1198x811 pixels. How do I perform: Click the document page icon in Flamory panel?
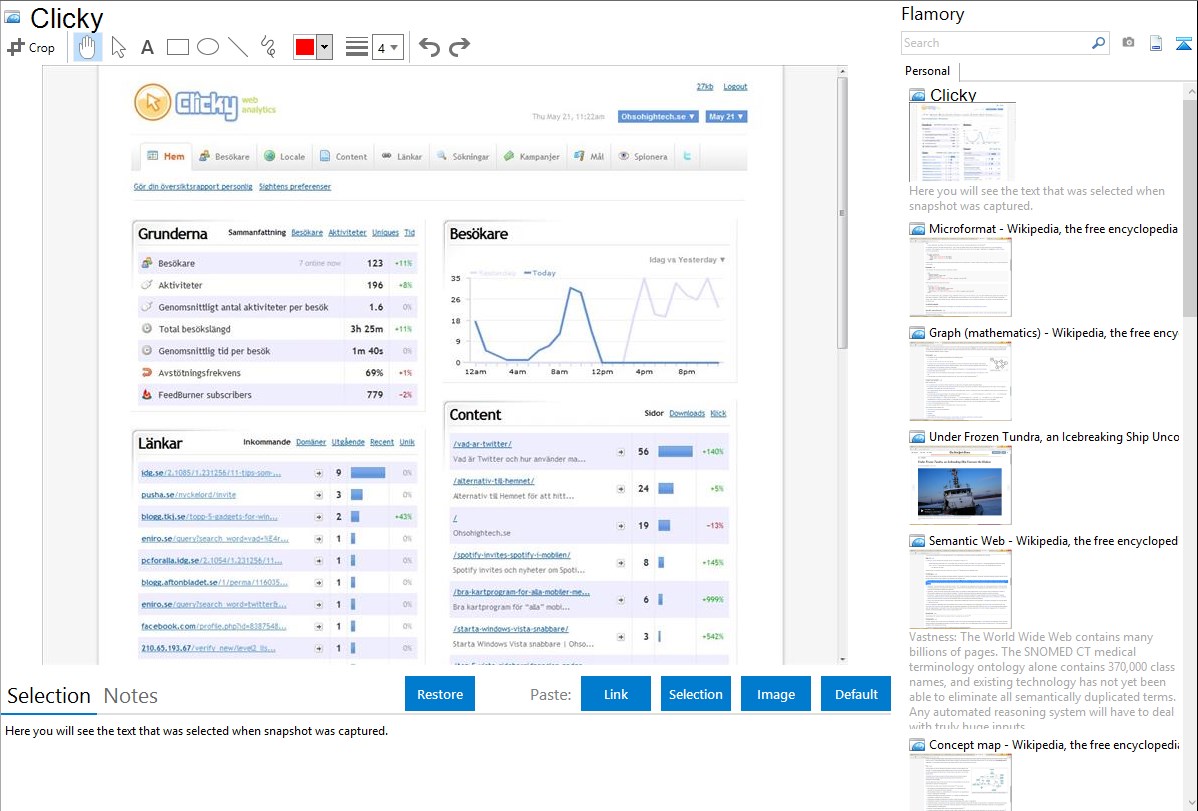coord(1156,43)
